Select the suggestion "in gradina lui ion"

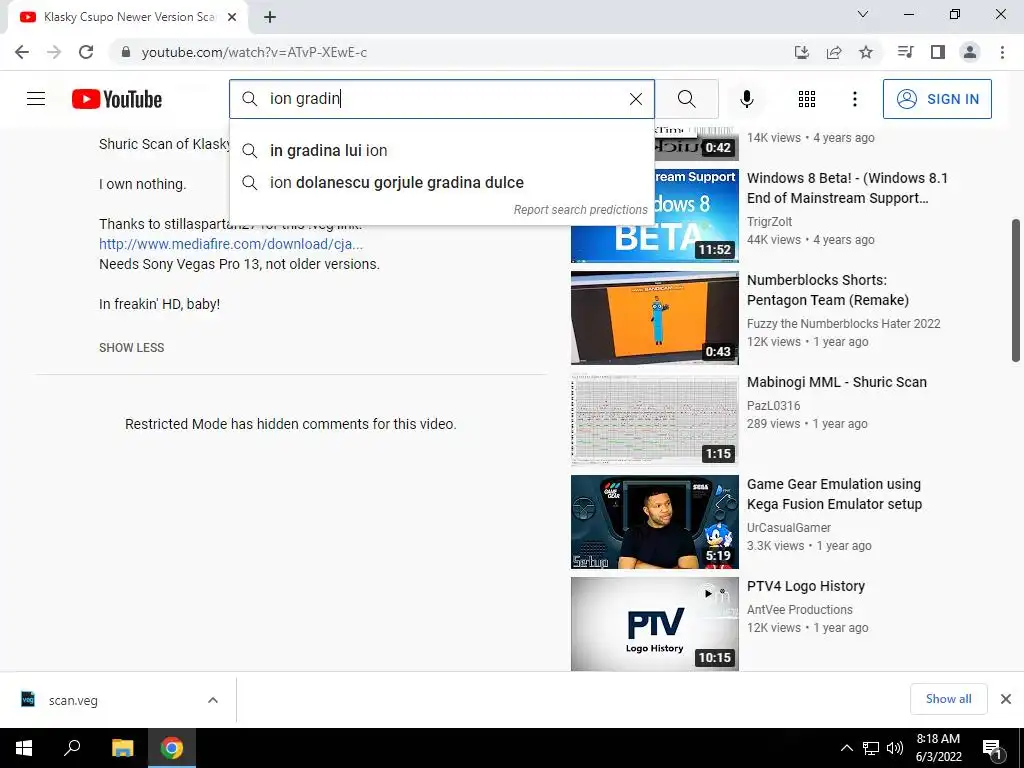pyautogui.click(x=442, y=150)
